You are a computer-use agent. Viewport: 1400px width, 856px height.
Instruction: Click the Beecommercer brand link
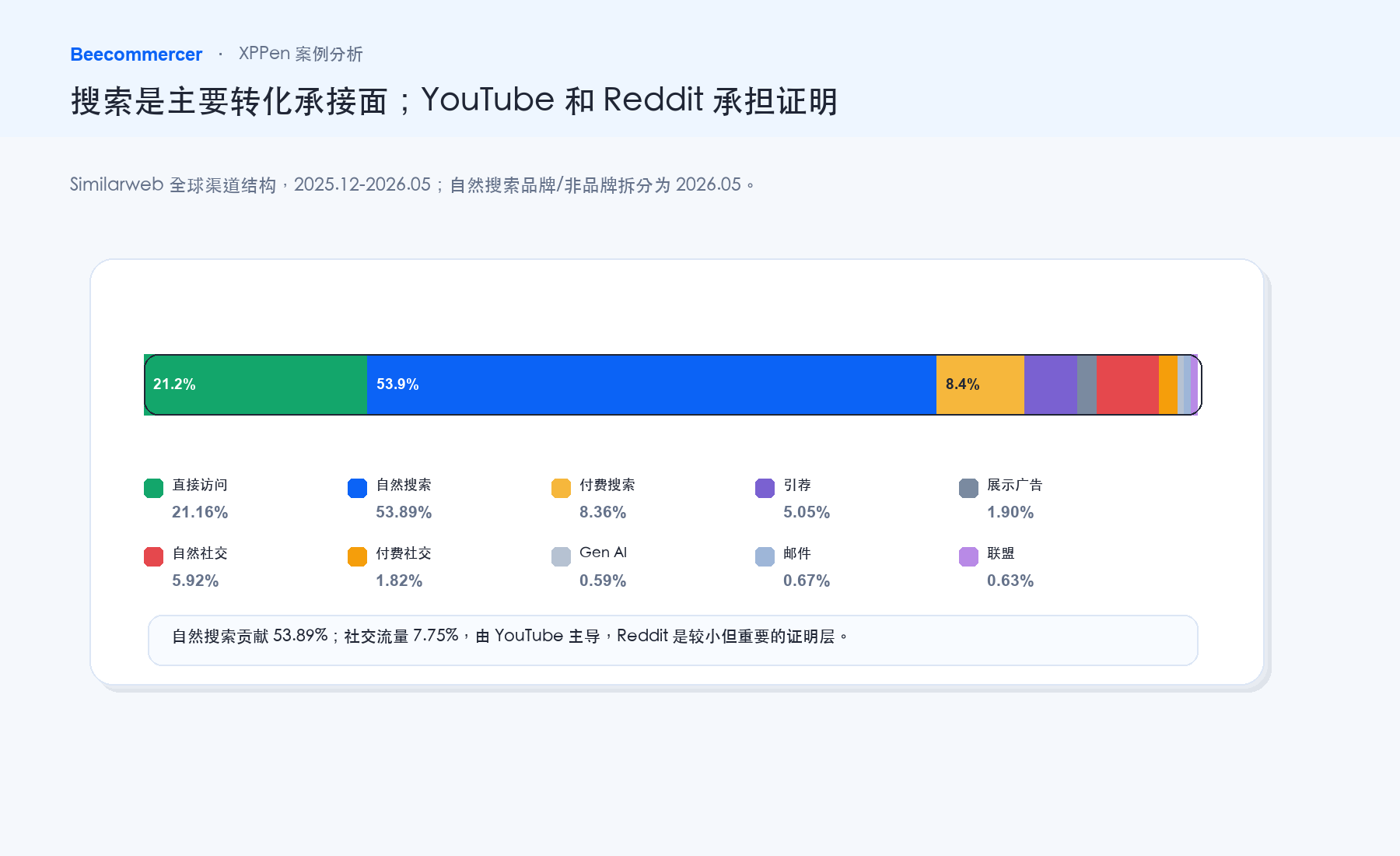tap(136, 54)
